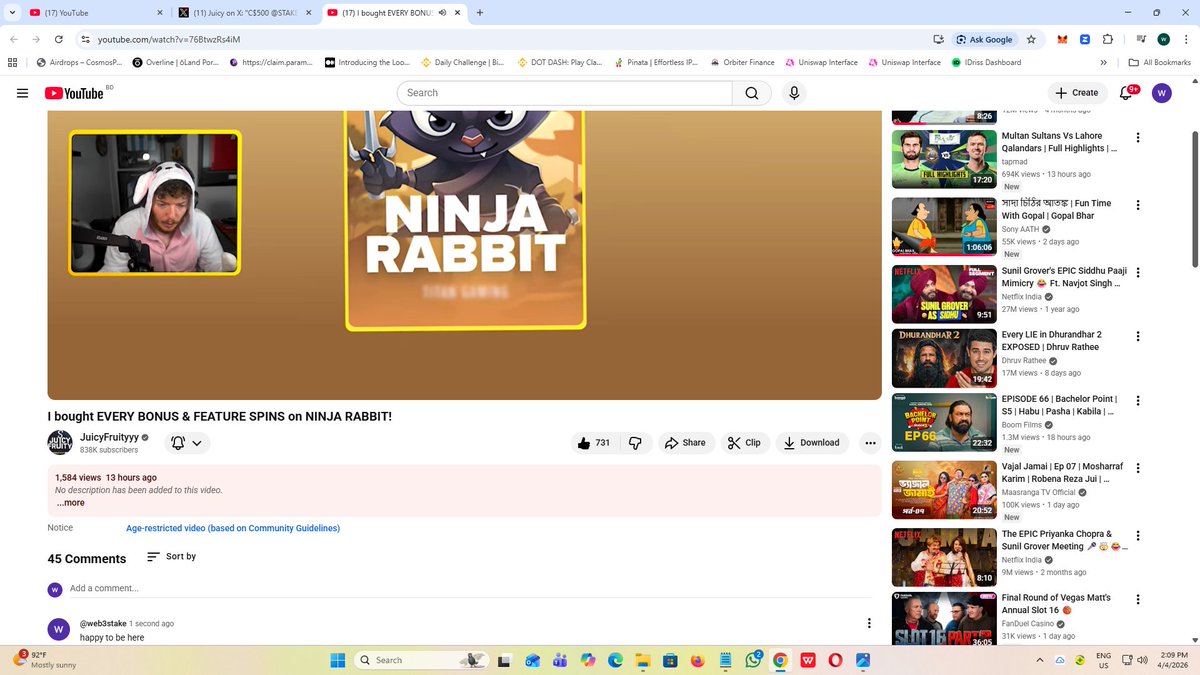Dislike the video with thumbs down

(636, 443)
